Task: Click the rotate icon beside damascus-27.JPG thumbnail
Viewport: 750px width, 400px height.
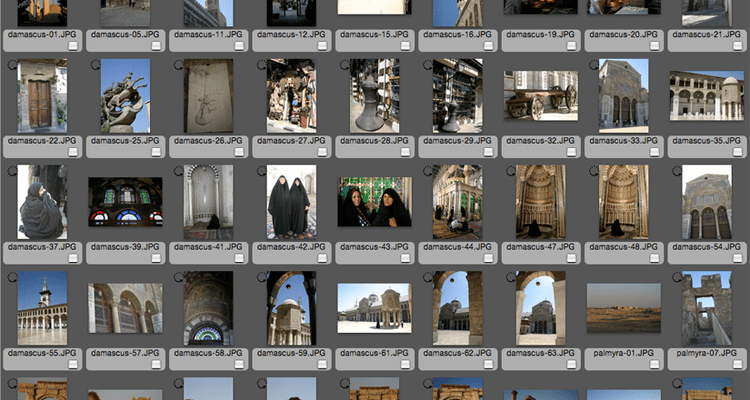Action: [x=261, y=64]
